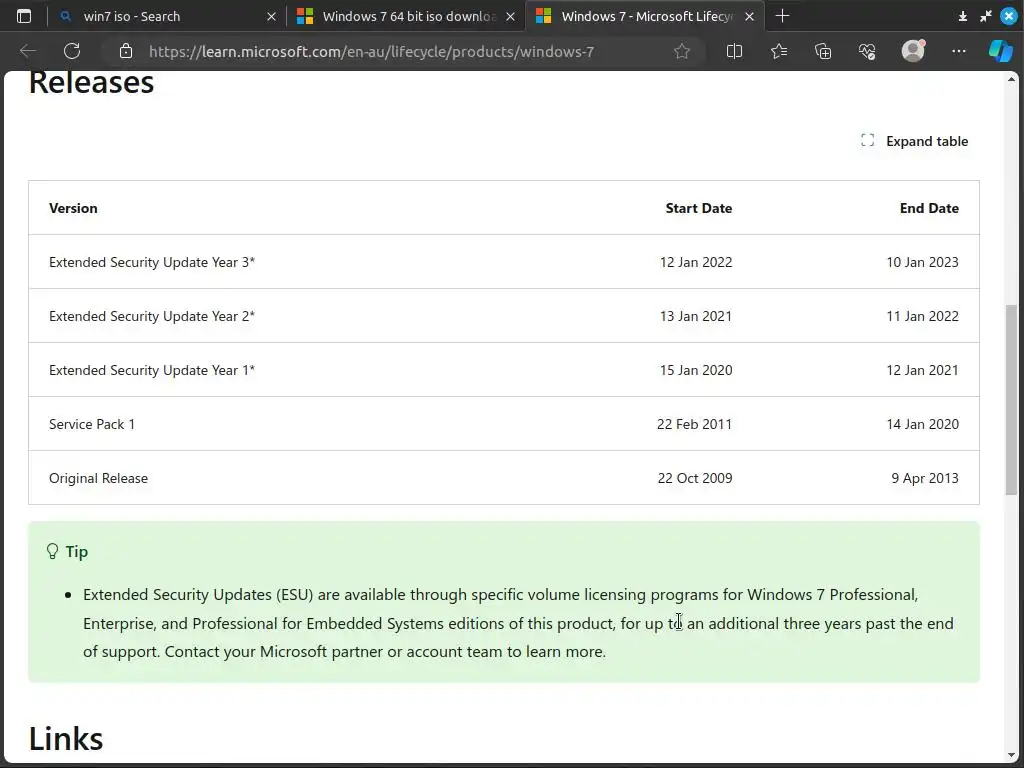The width and height of the screenshot is (1024, 768).
Task: Click the Tip heading
Action: pos(76,552)
